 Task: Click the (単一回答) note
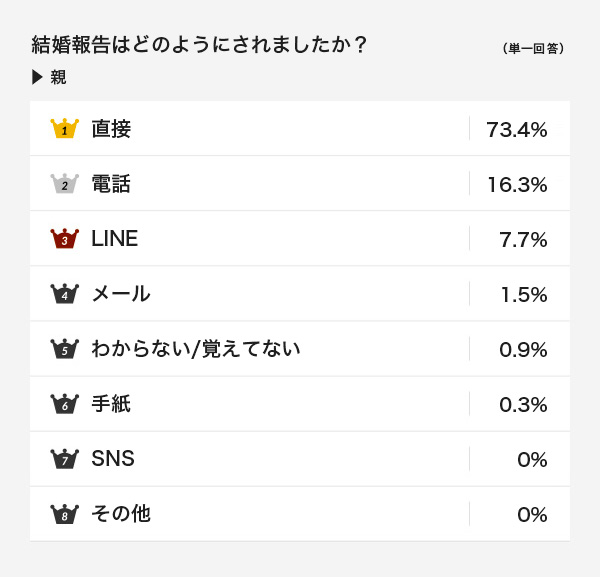(x=533, y=48)
